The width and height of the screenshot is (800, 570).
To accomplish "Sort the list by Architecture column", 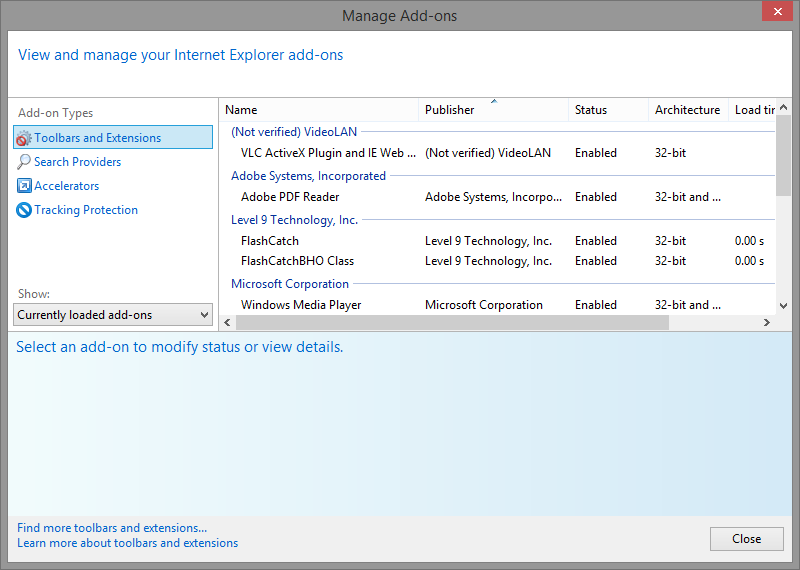I will [688, 110].
